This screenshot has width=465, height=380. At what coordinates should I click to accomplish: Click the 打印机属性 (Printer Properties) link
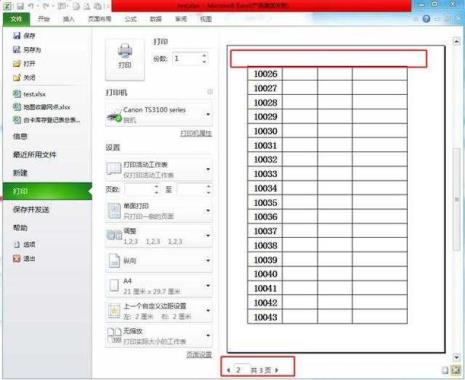coord(196,133)
